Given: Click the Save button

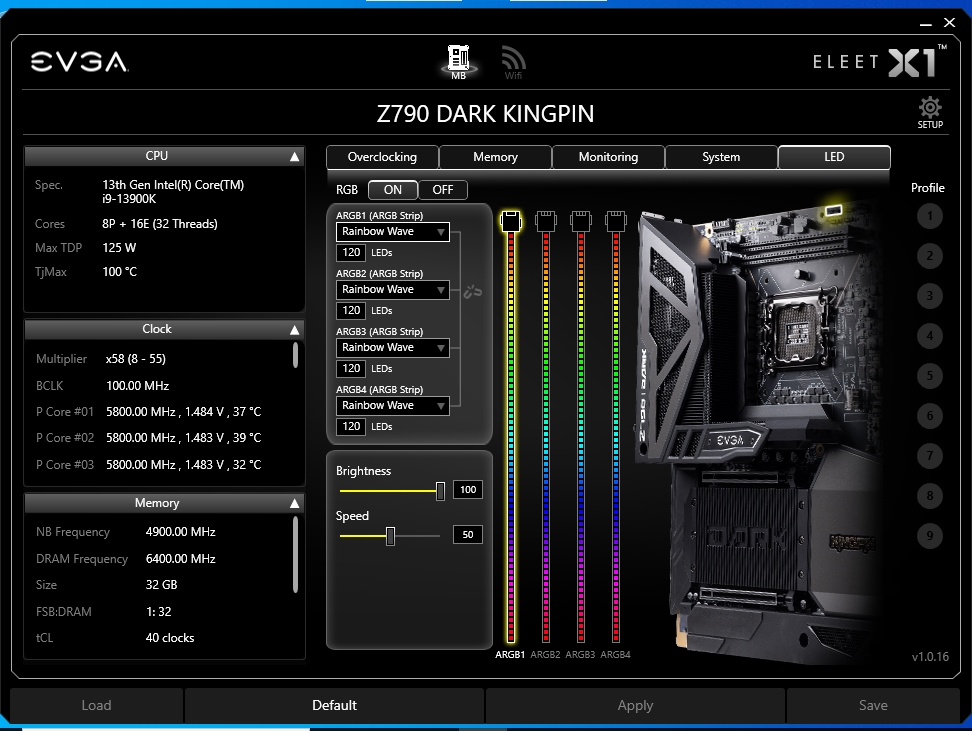Looking at the screenshot, I should 873,705.
